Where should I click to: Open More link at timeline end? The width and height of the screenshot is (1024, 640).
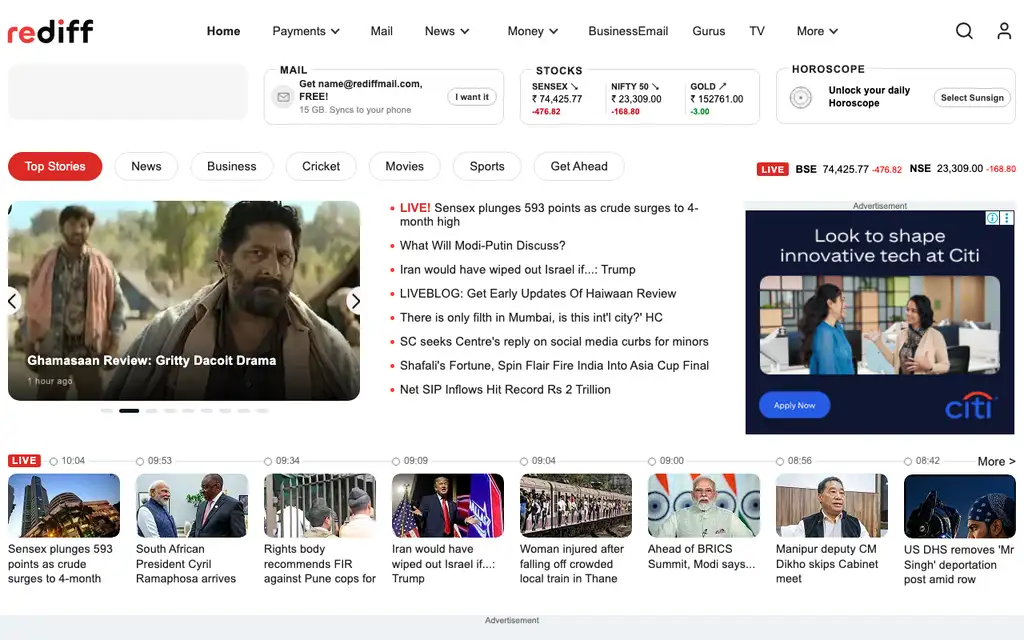click(996, 461)
